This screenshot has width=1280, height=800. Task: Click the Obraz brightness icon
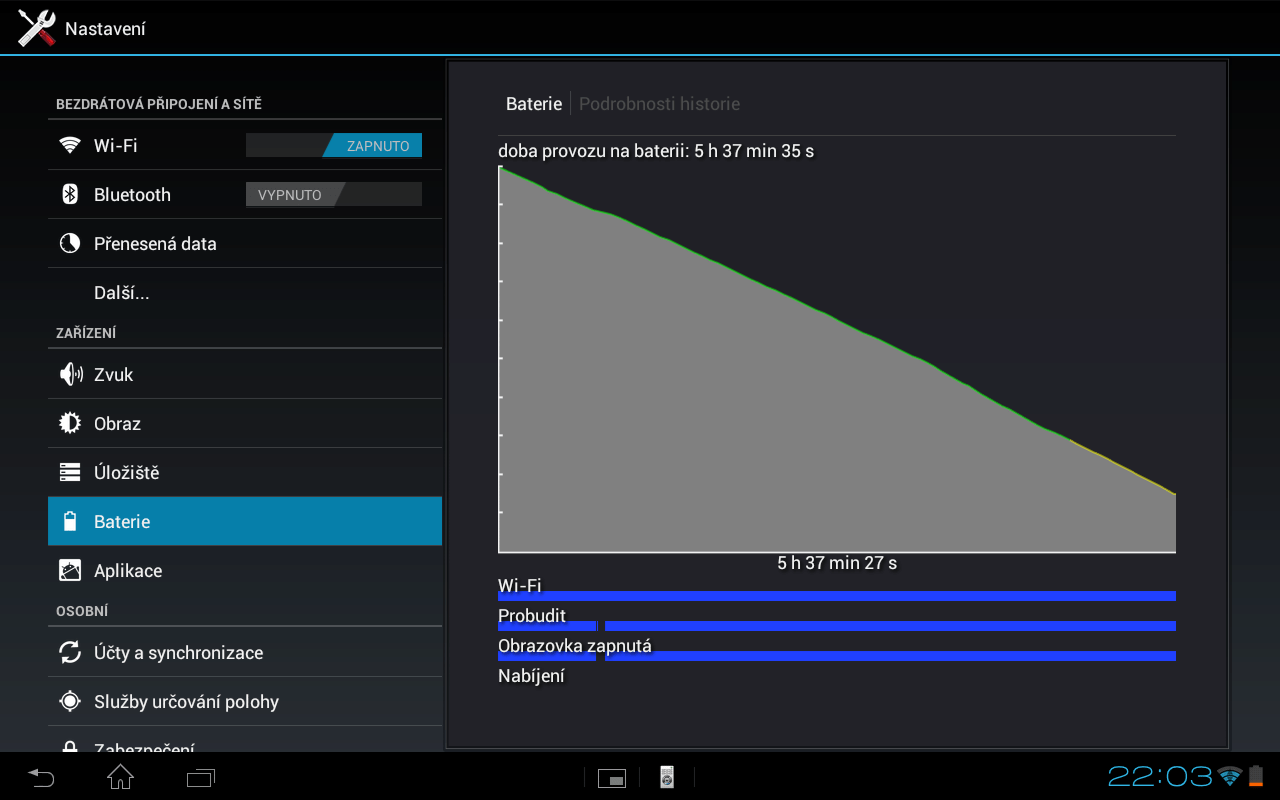point(70,424)
